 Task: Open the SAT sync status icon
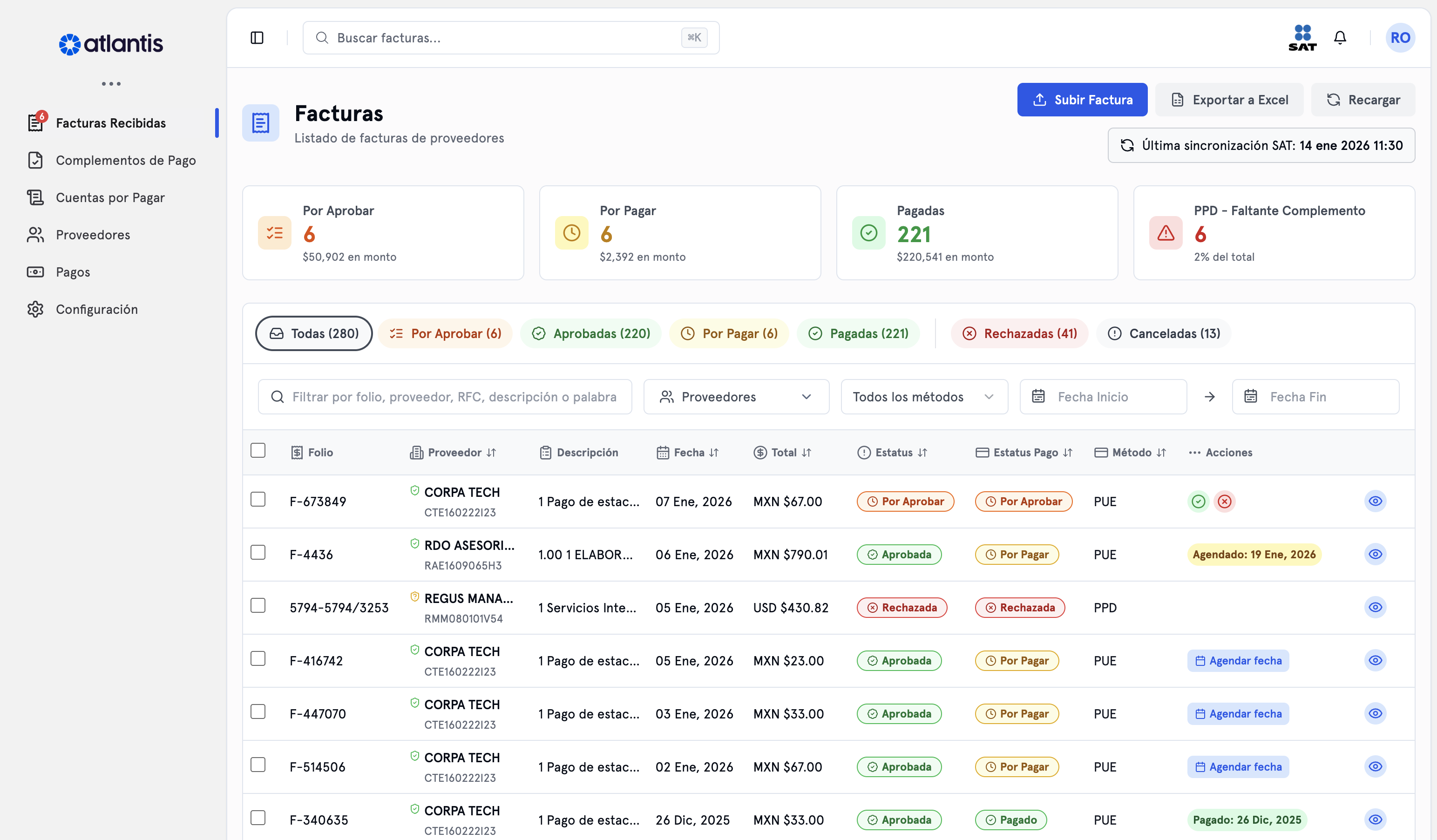click(1302, 37)
